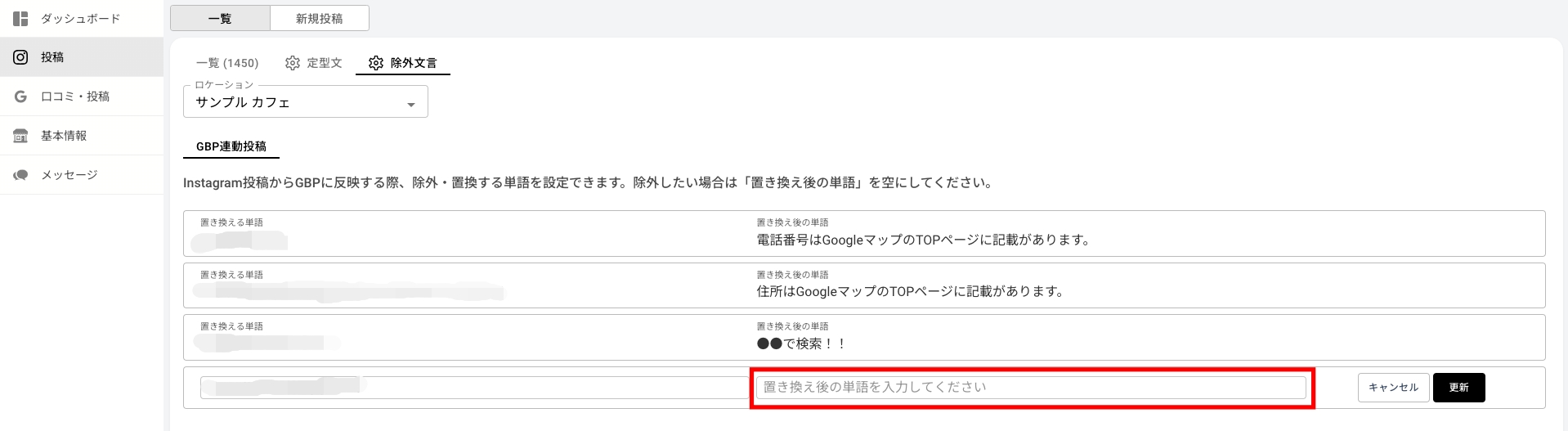1568x431 pixels.
Task: Click the storefront icon beside 基本情報
Action: coord(21,136)
